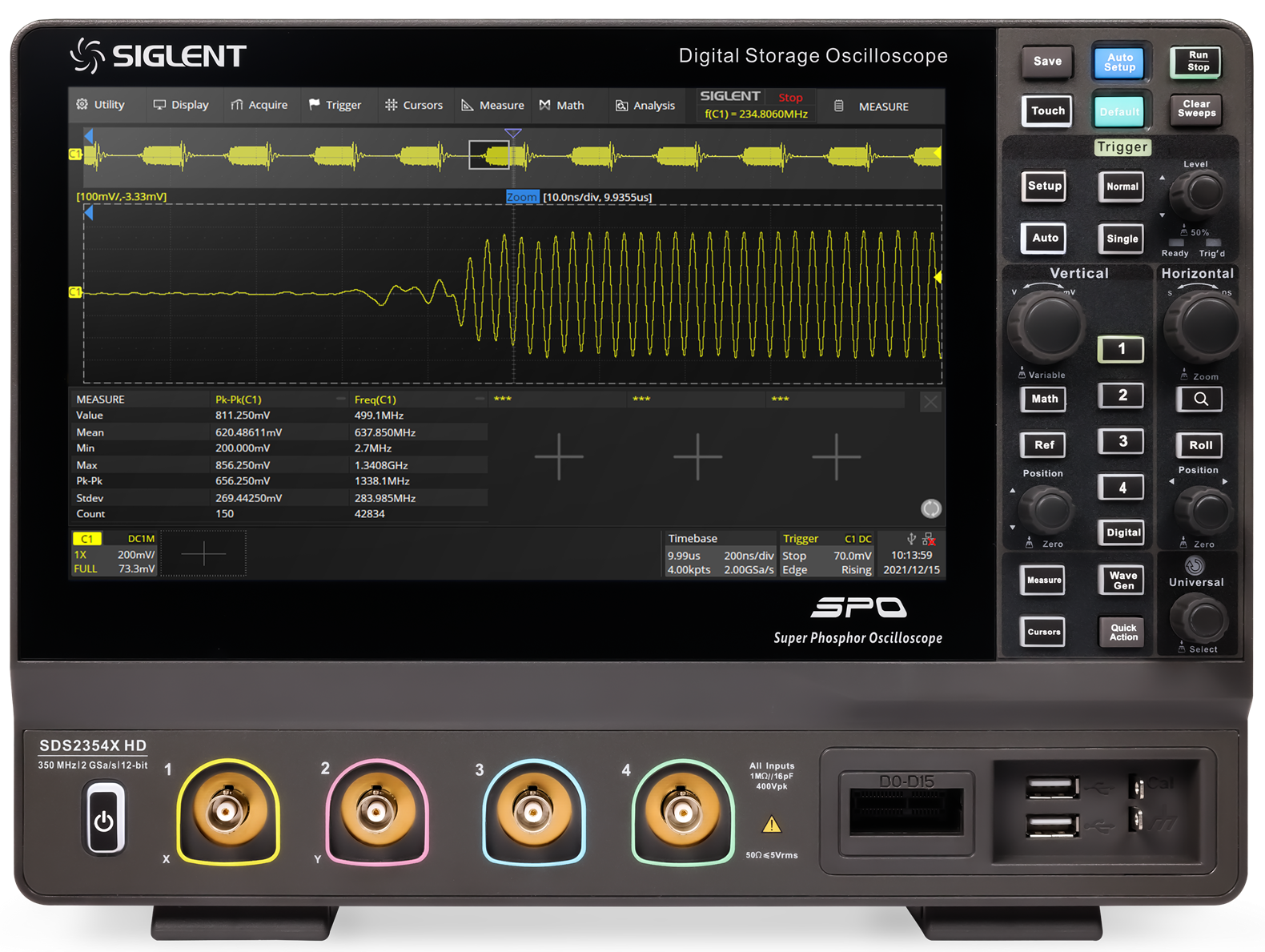Push the hardware Measure button
This screenshot has height=952, width=1265.
point(1044,580)
